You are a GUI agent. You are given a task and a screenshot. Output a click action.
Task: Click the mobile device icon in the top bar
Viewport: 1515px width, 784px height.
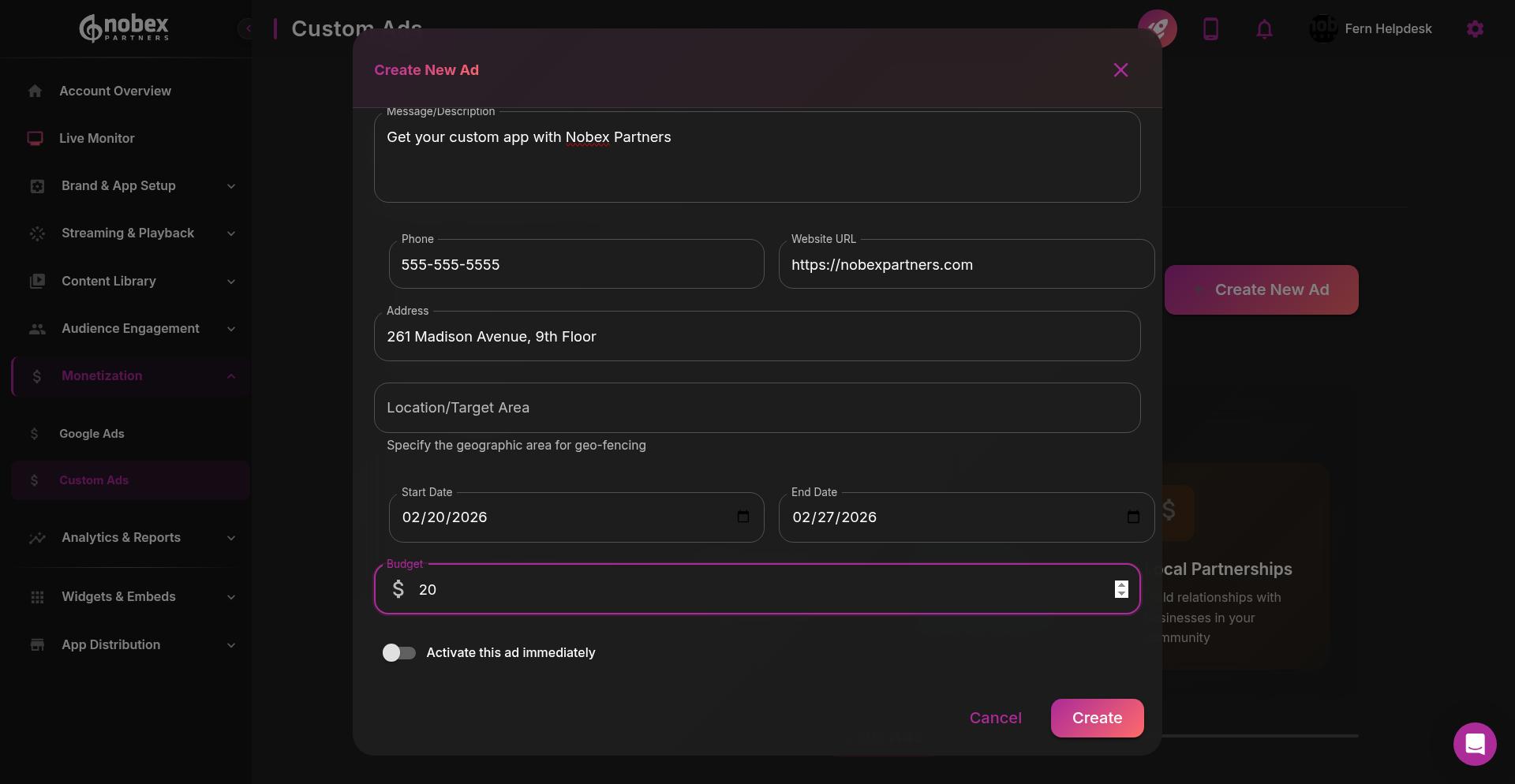tap(1211, 28)
